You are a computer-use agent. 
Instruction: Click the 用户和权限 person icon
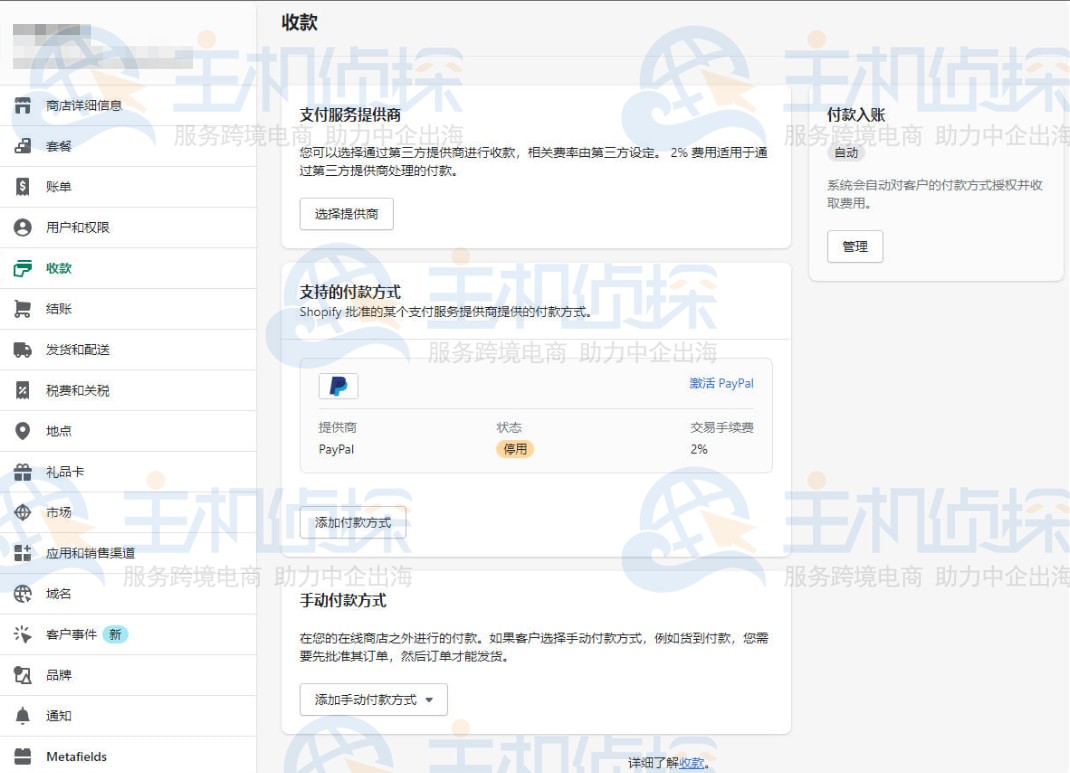pyautogui.click(x=24, y=227)
